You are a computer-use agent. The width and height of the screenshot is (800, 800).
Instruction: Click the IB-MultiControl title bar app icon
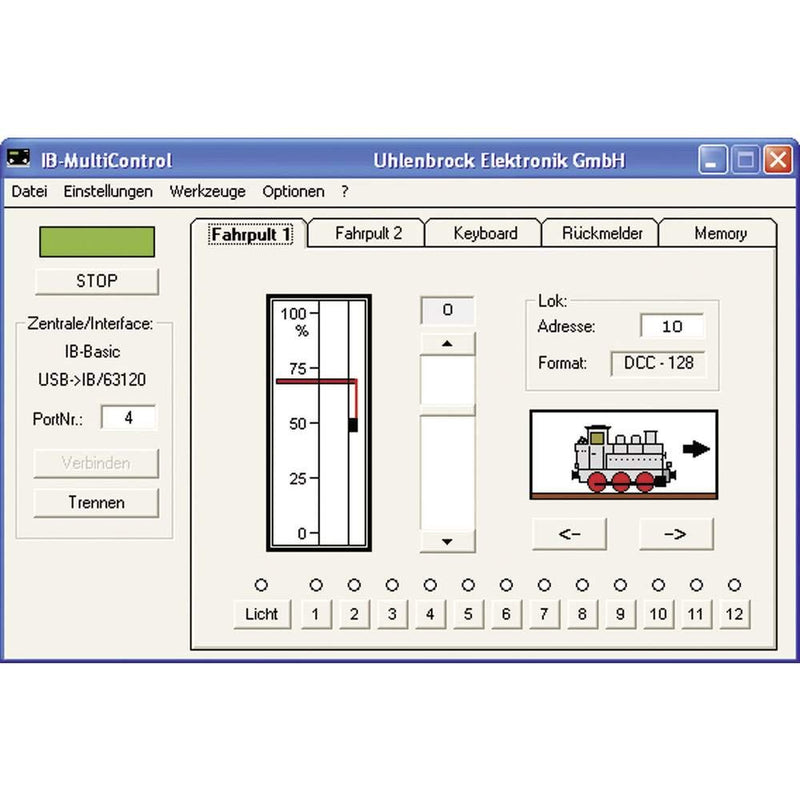pyautogui.click(x=18, y=159)
